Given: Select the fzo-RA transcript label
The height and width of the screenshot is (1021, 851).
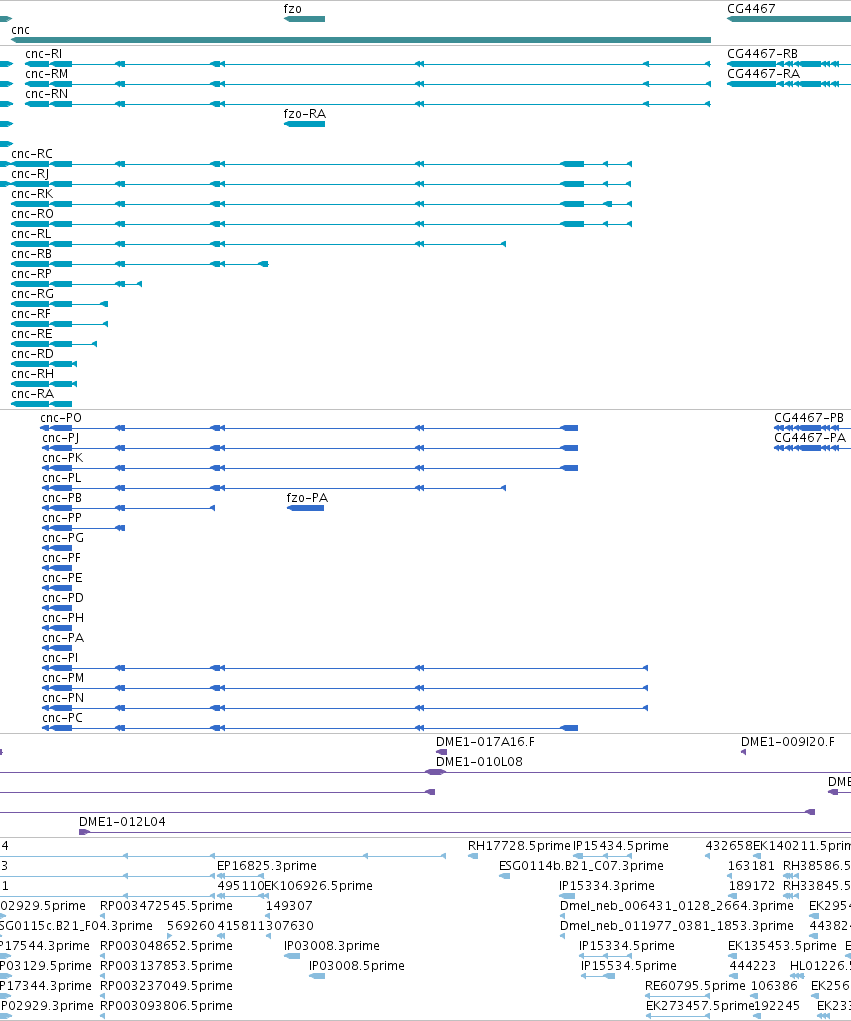Looking at the screenshot, I should coord(305,114).
